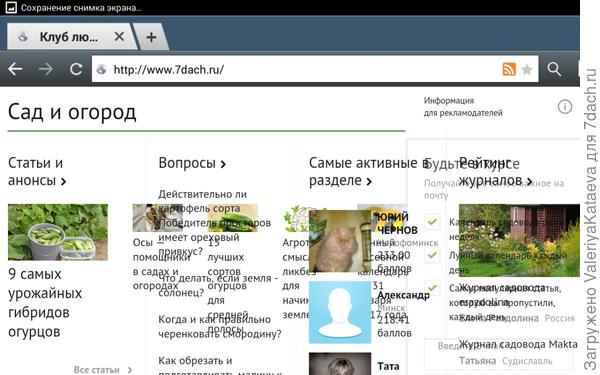This screenshot has height=375, width=600.
Task: Open question about картофель сорта Победитель
Action: coord(214,223)
